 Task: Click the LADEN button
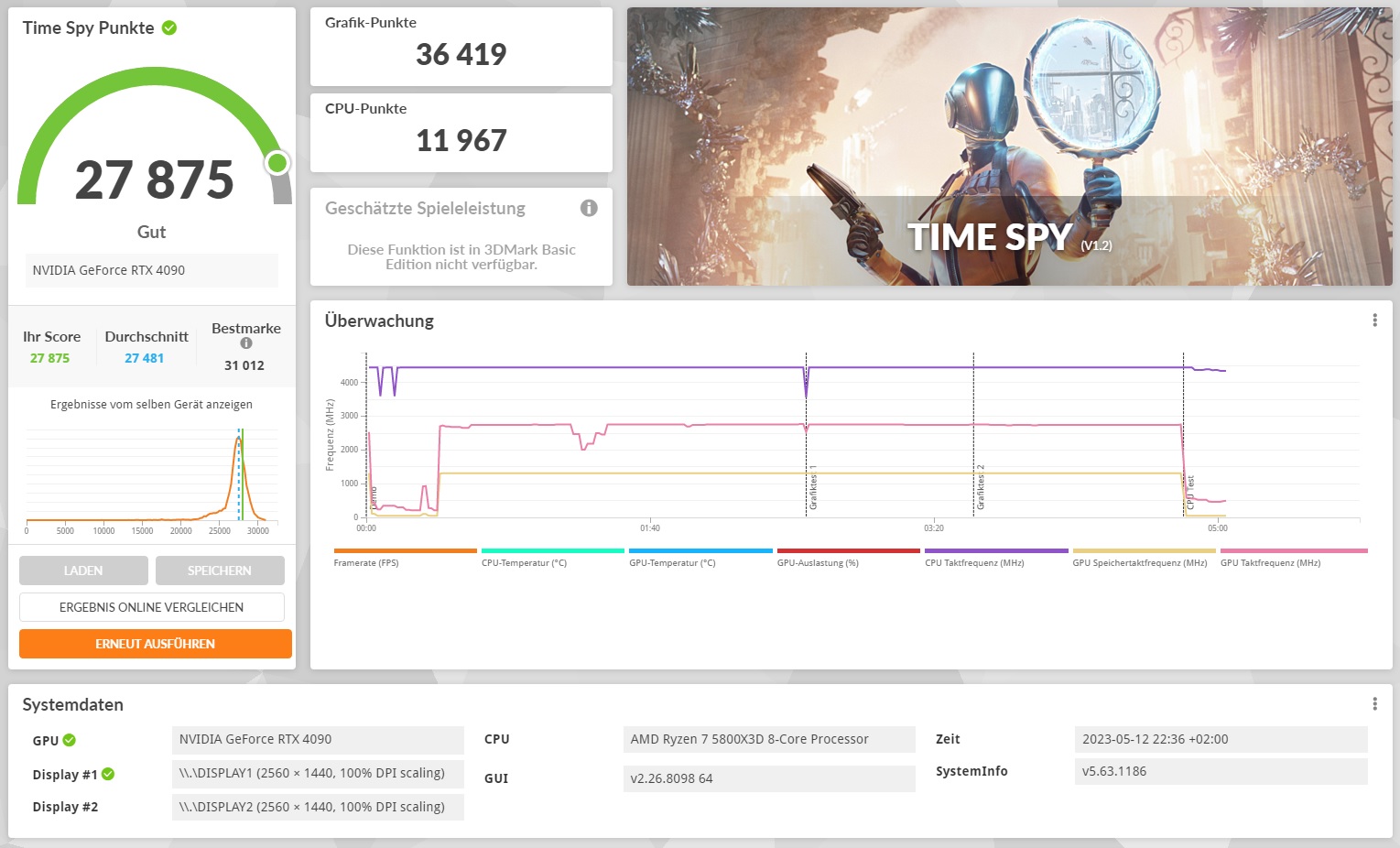[x=83, y=570]
